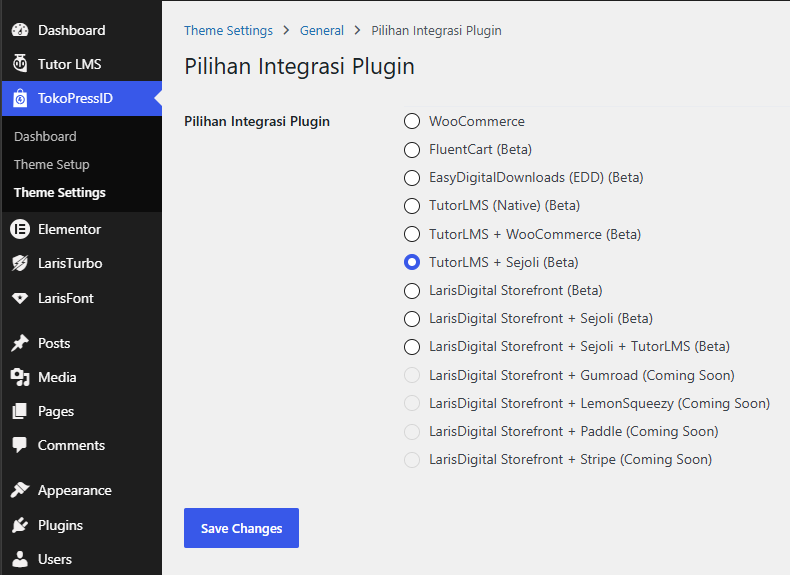Click the TutorLMS + Sejoli (Beta) label
This screenshot has height=575, width=790.
(504, 263)
